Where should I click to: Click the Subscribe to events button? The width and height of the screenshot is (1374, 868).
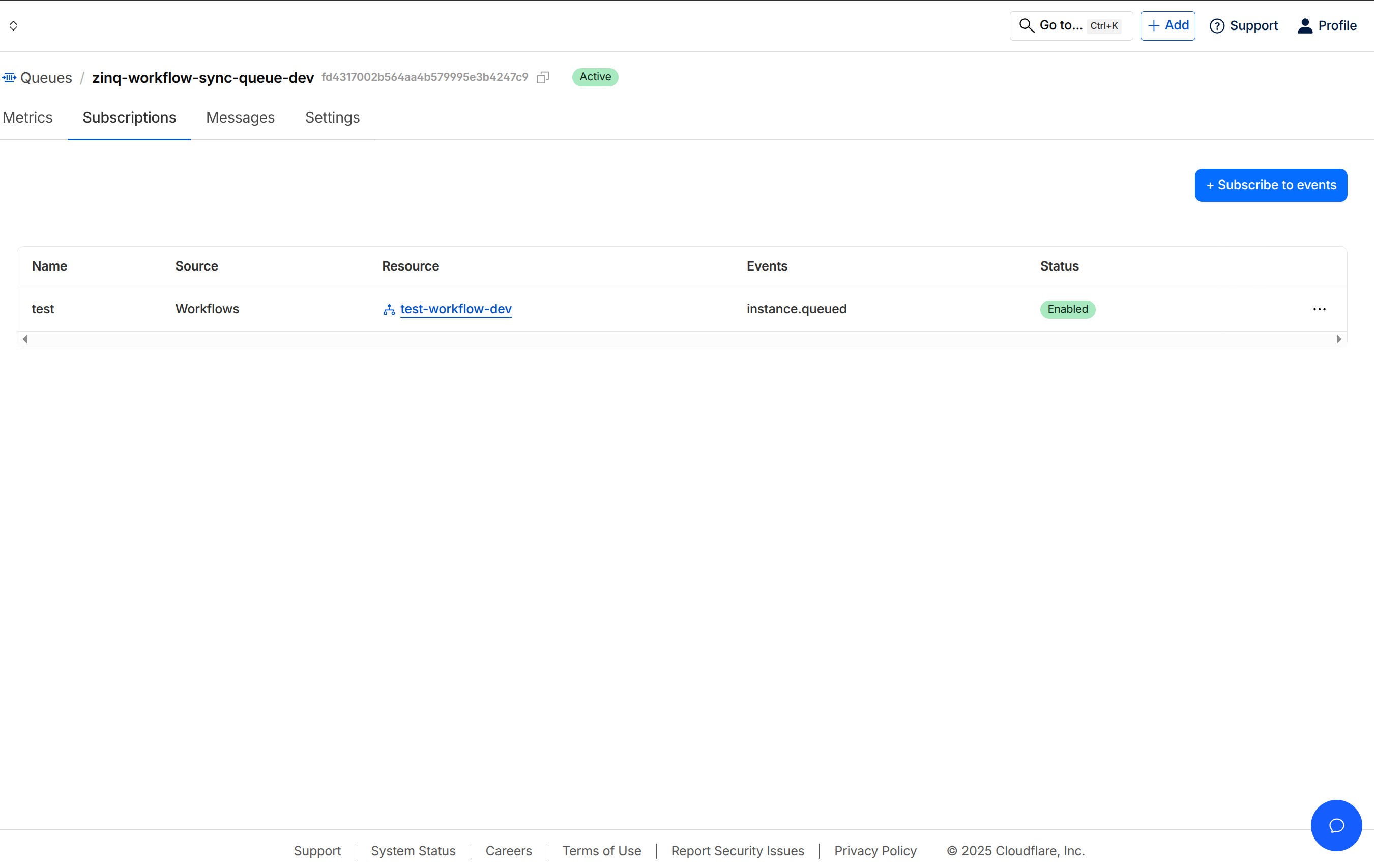pos(1271,185)
